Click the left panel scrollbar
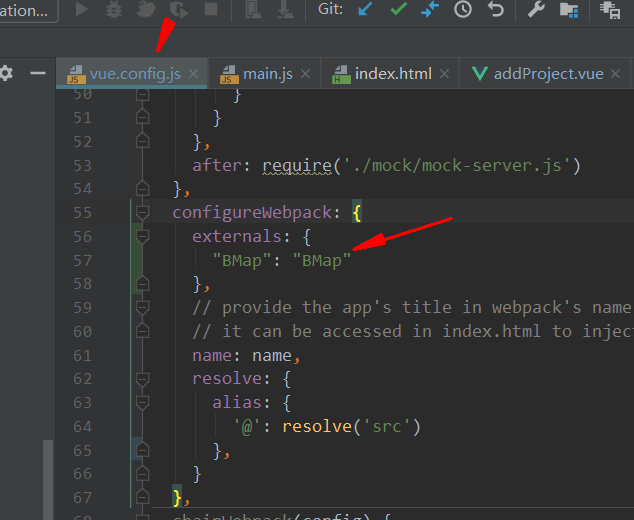Image resolution: width=634 pixels, height=520 pixels. (48, 480)
